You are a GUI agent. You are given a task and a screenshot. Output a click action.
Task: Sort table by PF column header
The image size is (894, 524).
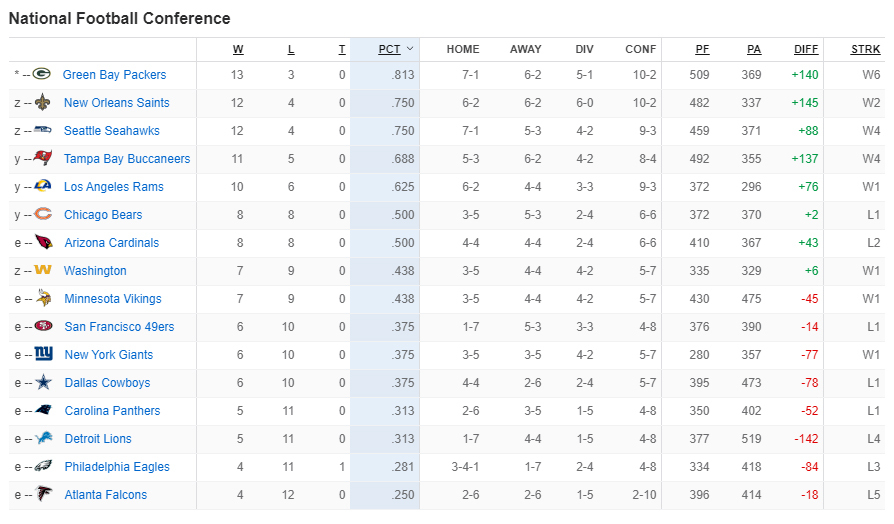pyautogui.click(x=703, y=49)
